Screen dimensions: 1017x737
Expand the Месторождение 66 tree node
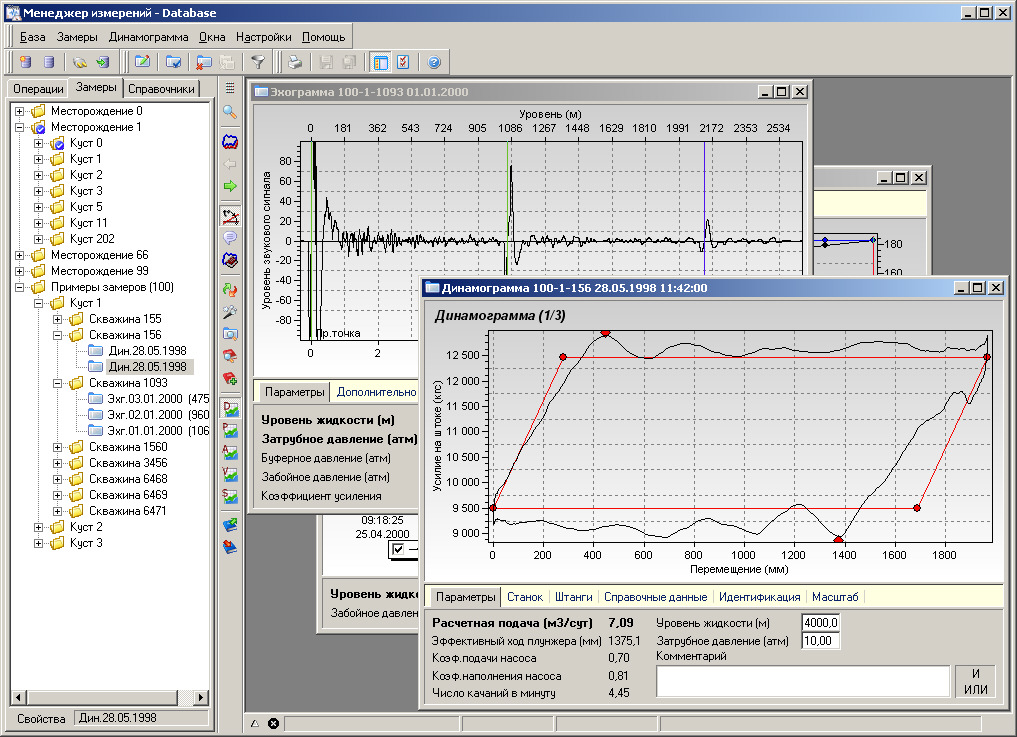pos(21,255)
